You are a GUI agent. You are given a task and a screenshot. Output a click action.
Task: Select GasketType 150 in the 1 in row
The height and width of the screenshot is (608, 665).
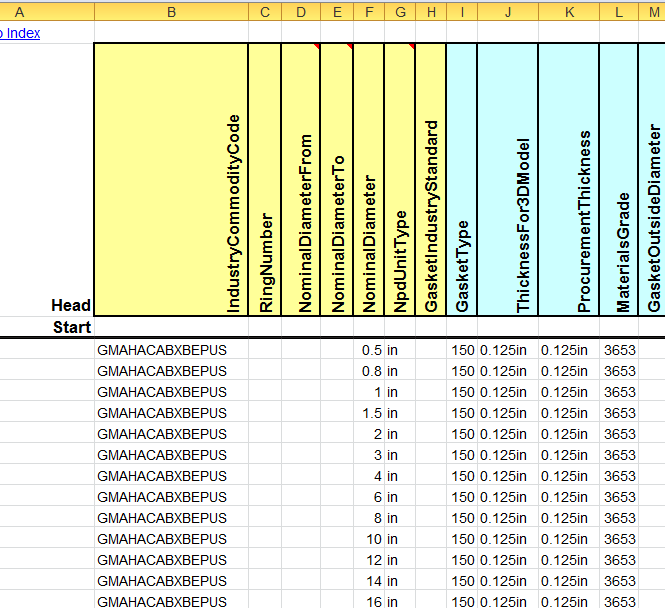click(462, 392)
